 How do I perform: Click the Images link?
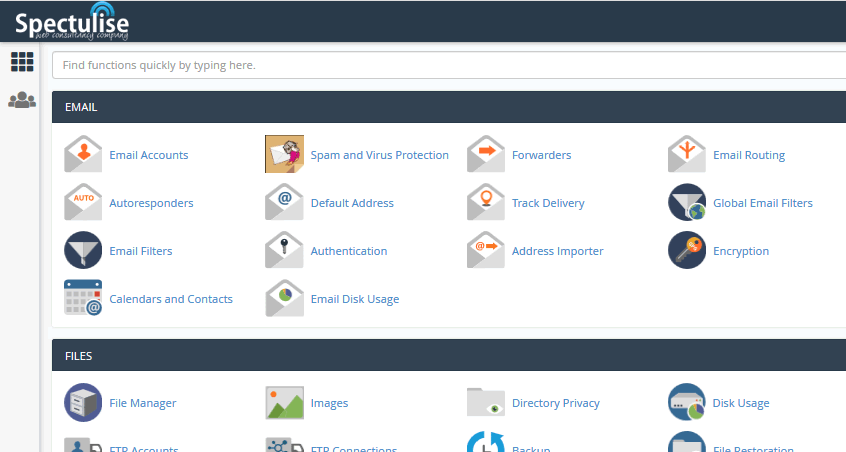tap(330, 403)
